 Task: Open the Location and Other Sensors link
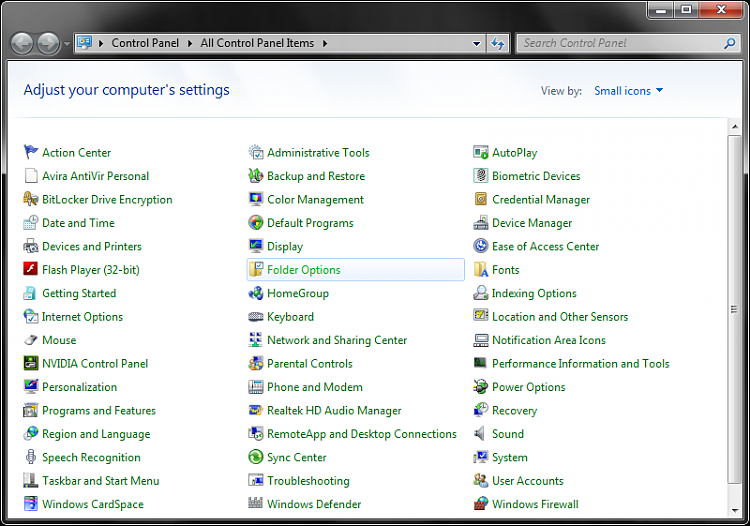560,317
